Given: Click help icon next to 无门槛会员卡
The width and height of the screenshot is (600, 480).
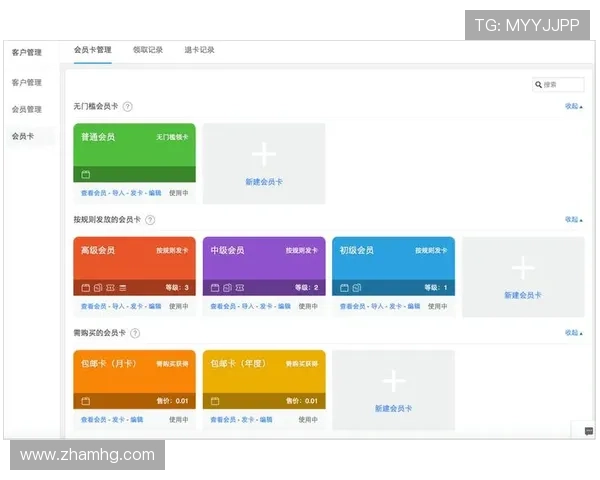Looking at the screenshot, I should pyautogui.click(x=128, y=106).
